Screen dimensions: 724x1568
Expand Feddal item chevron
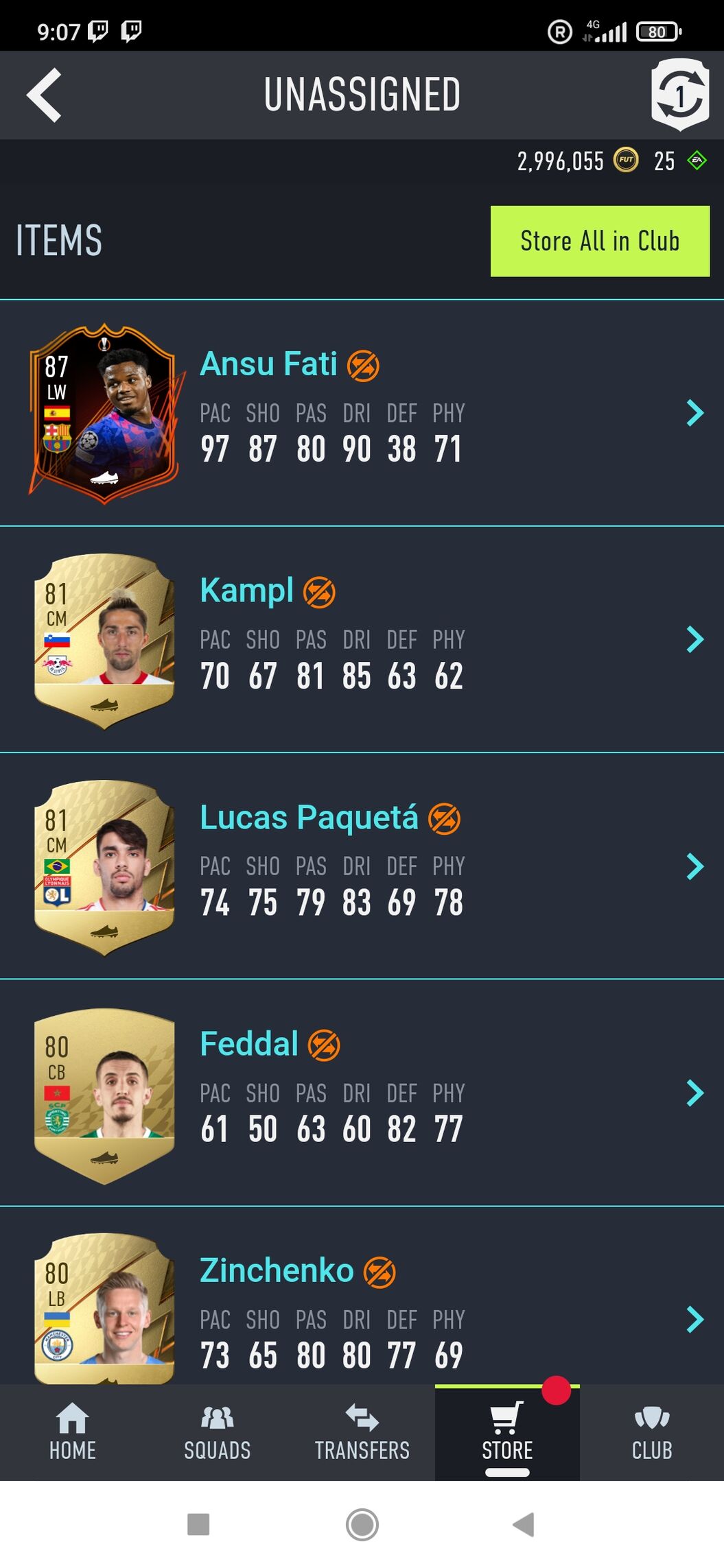coord(695,1093)
